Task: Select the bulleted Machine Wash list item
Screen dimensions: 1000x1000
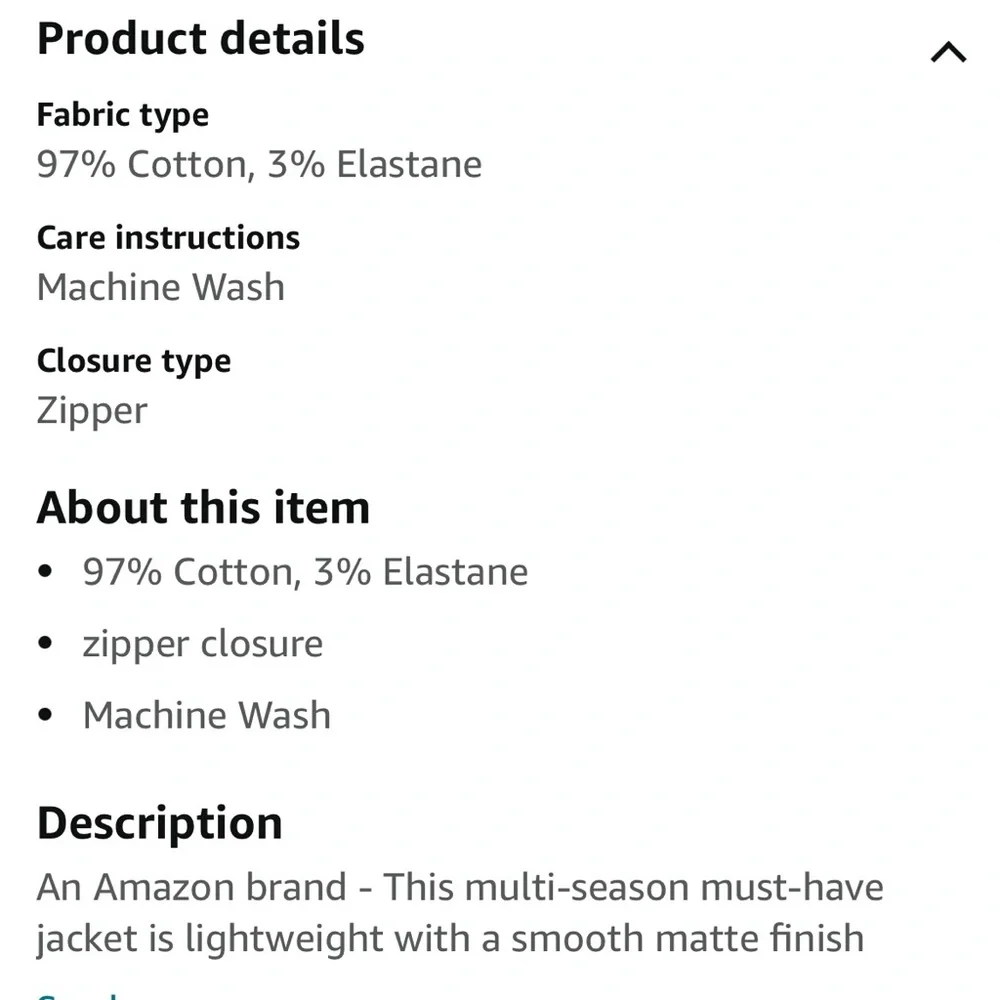Action: [207, 716]
